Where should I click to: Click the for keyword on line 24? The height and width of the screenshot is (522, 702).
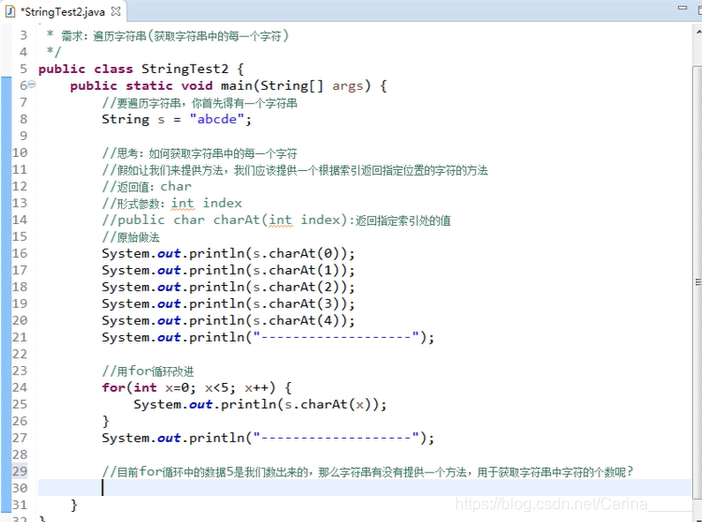click(114, 387)
